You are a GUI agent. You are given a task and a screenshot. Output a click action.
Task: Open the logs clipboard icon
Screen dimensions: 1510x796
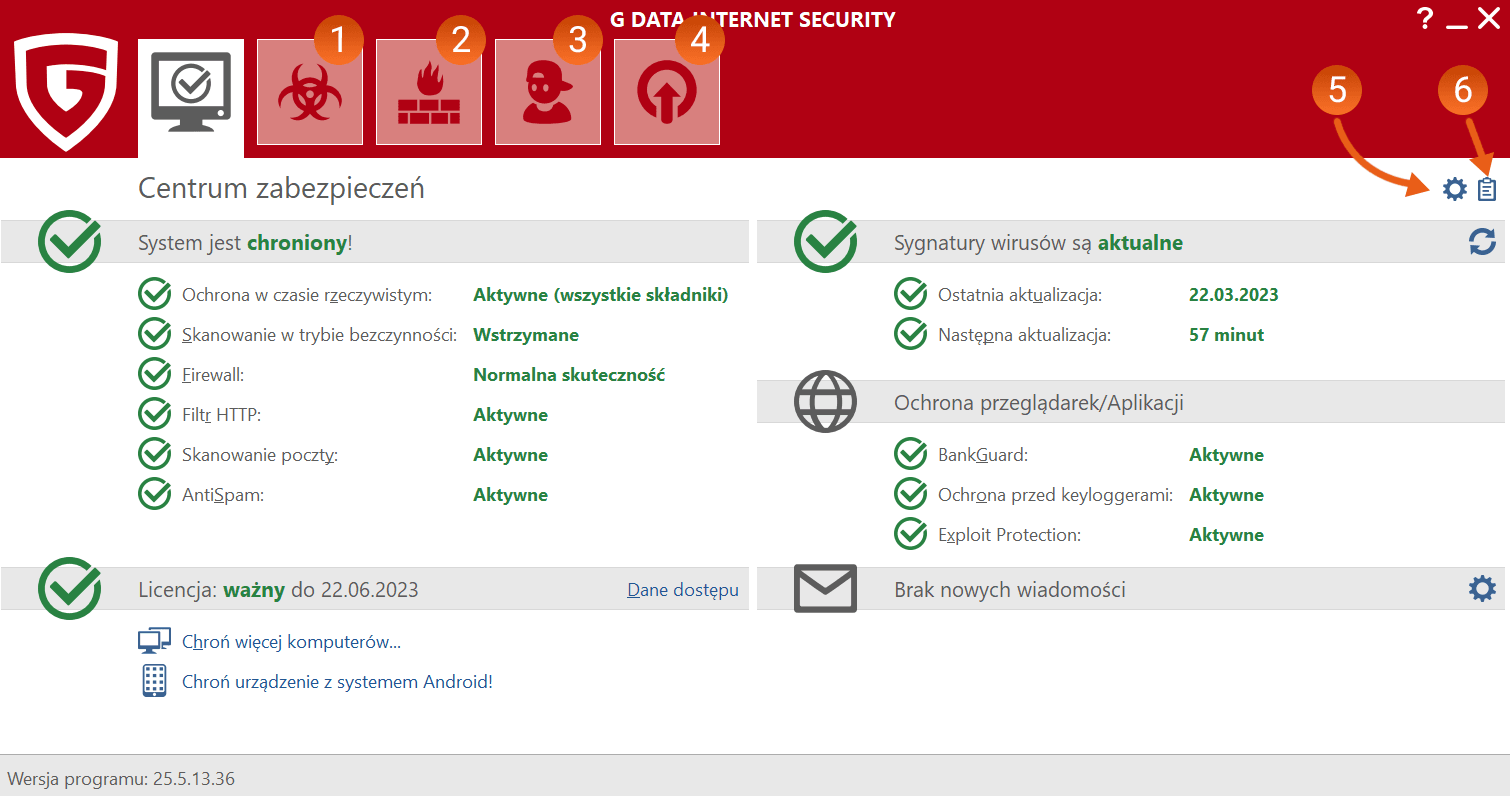(x=1487, y=189)
